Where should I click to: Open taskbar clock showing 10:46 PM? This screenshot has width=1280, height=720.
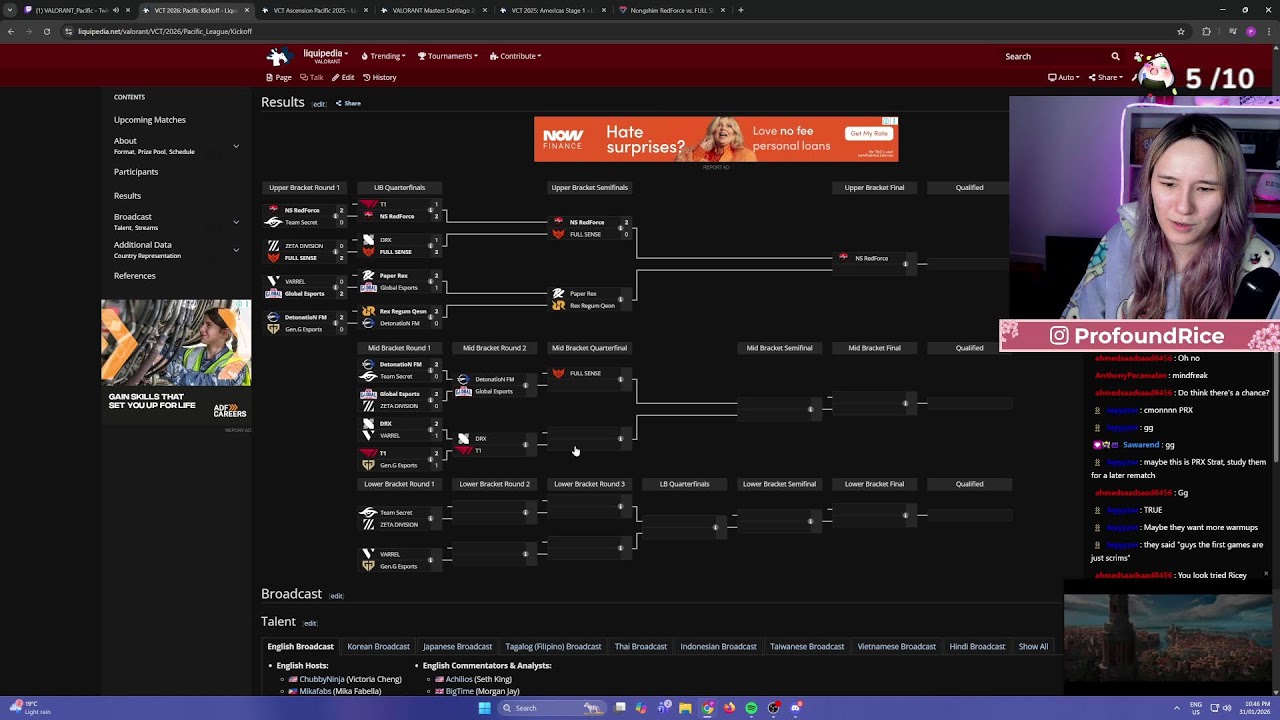click(1257, 708)
